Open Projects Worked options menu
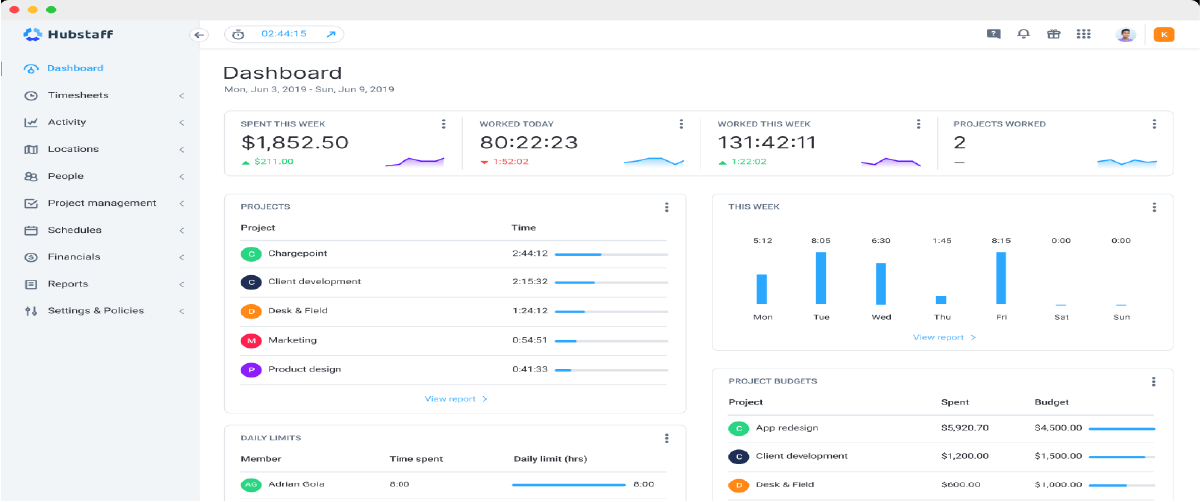This screenshot has height=502, width=1200. point(1154,124)
